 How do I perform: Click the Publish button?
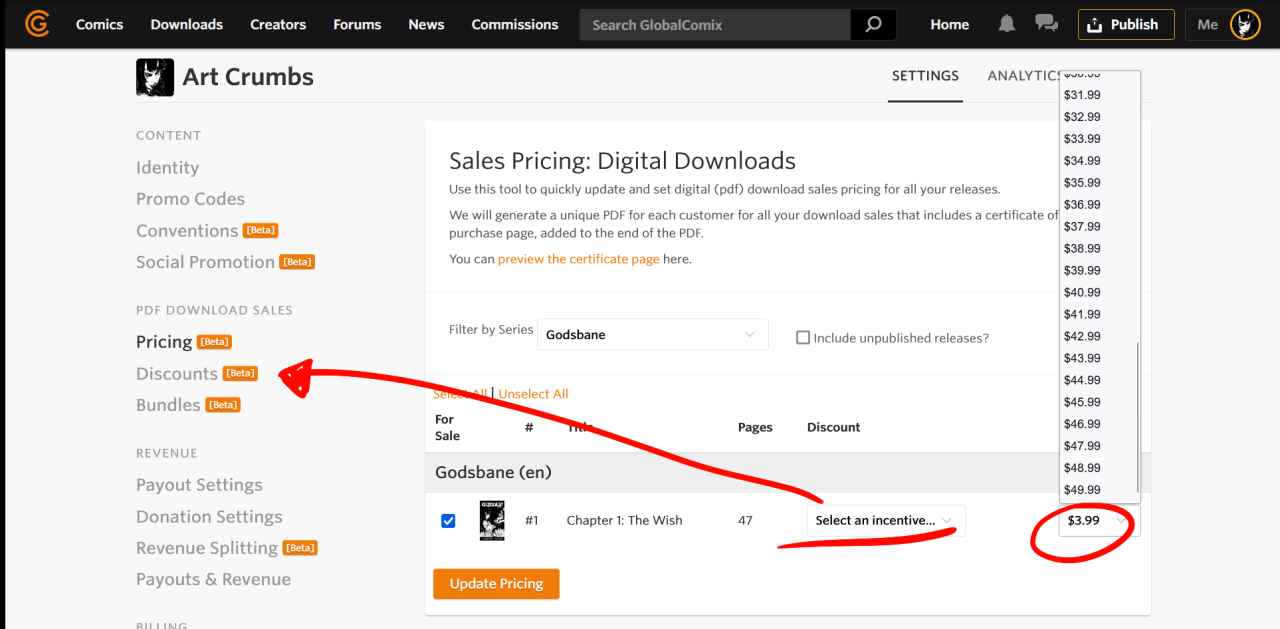click(x=1126, y=24)
